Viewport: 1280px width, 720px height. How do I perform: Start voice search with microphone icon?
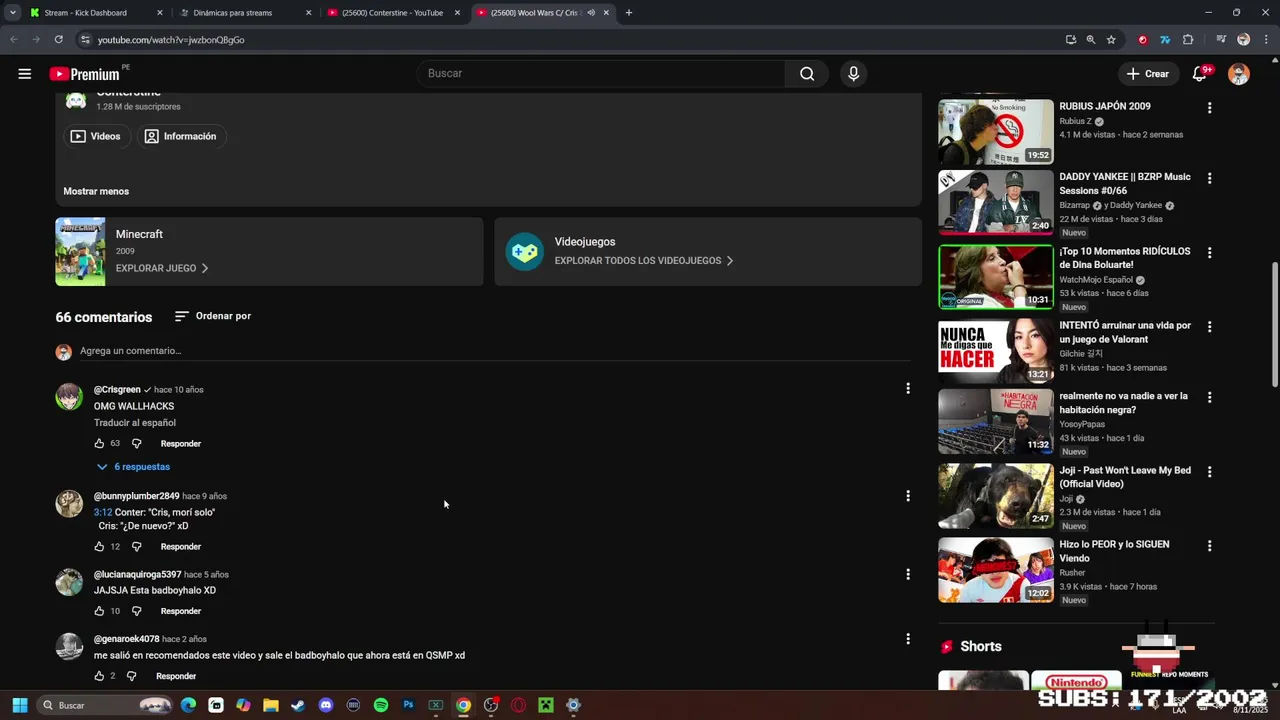coord(853,74)
